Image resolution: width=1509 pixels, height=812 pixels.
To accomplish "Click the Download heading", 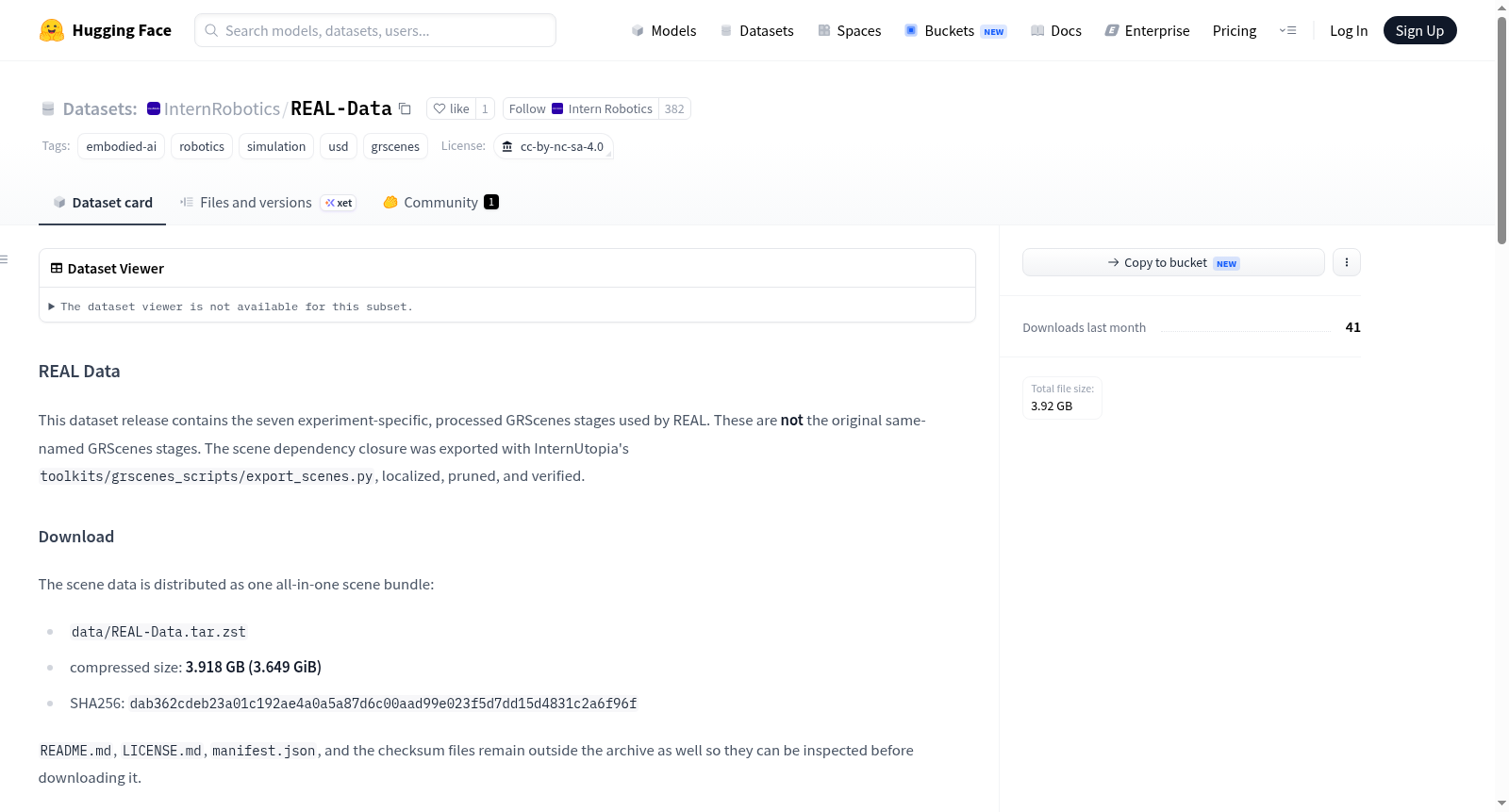I will click(x=76, y=537).
